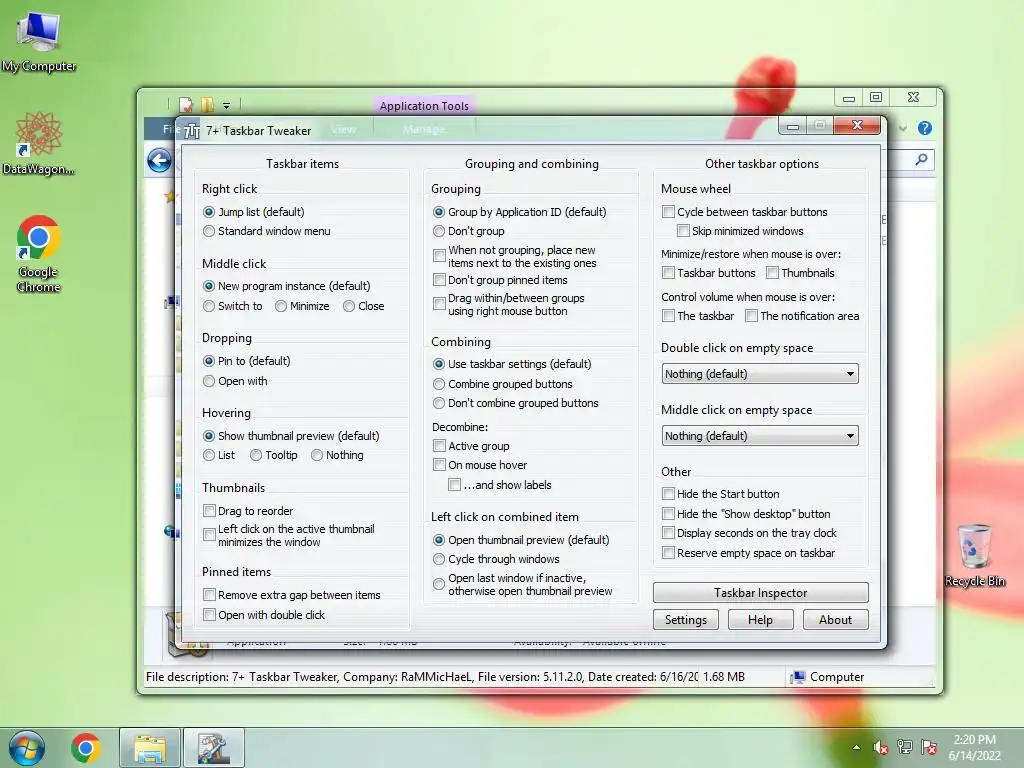Enable volume control over the notification area

click(802, 316)
